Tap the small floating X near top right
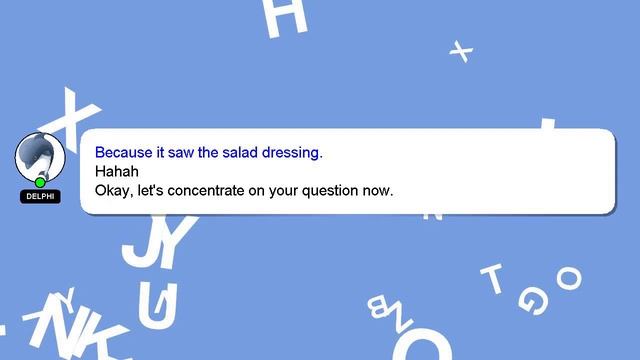Screen dimensions: 640x360 coord(461,51)
